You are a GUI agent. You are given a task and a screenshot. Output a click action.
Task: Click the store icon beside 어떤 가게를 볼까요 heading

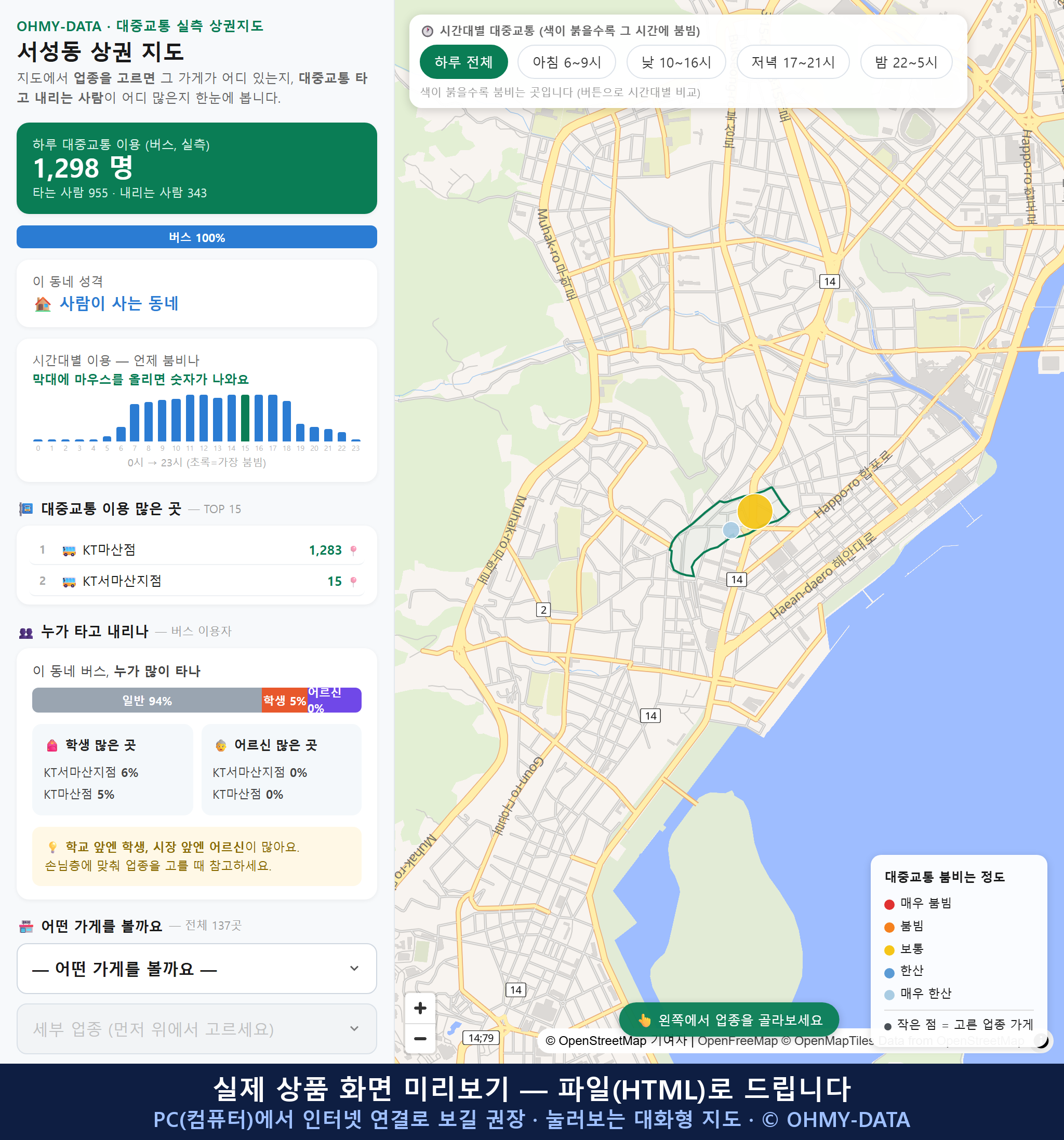[x=26, y=926]
